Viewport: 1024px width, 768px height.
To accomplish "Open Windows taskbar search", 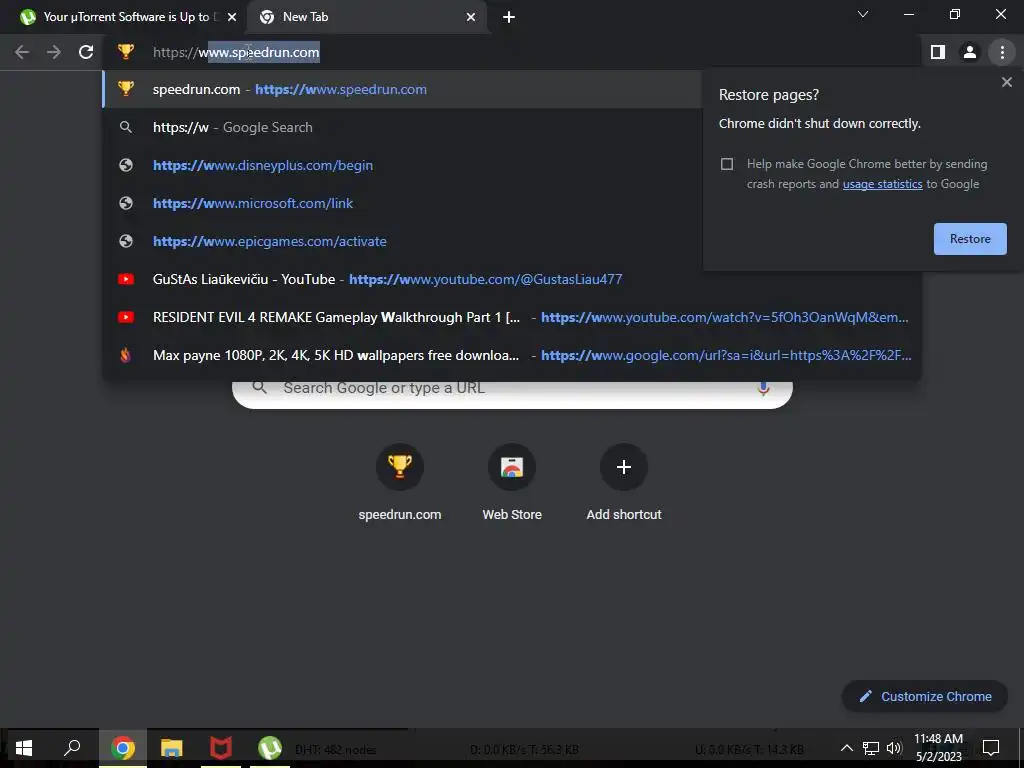I will [72, 748].
